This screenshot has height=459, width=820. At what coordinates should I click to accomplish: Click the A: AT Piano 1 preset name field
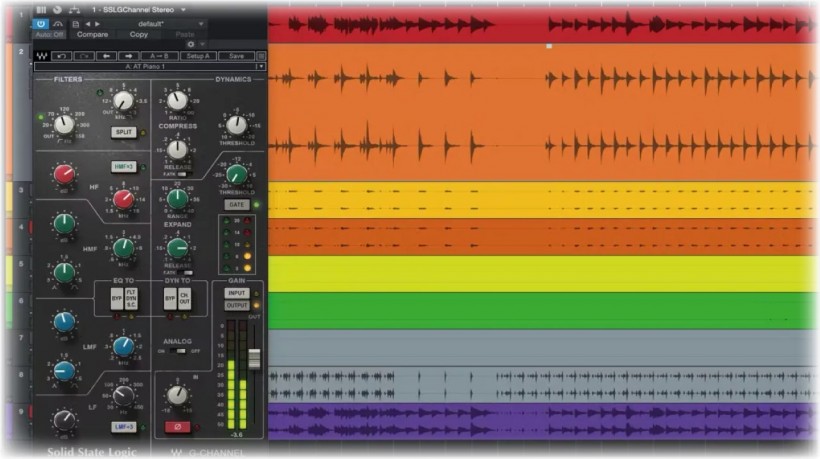pyautogui.click(x=145, y=67)
